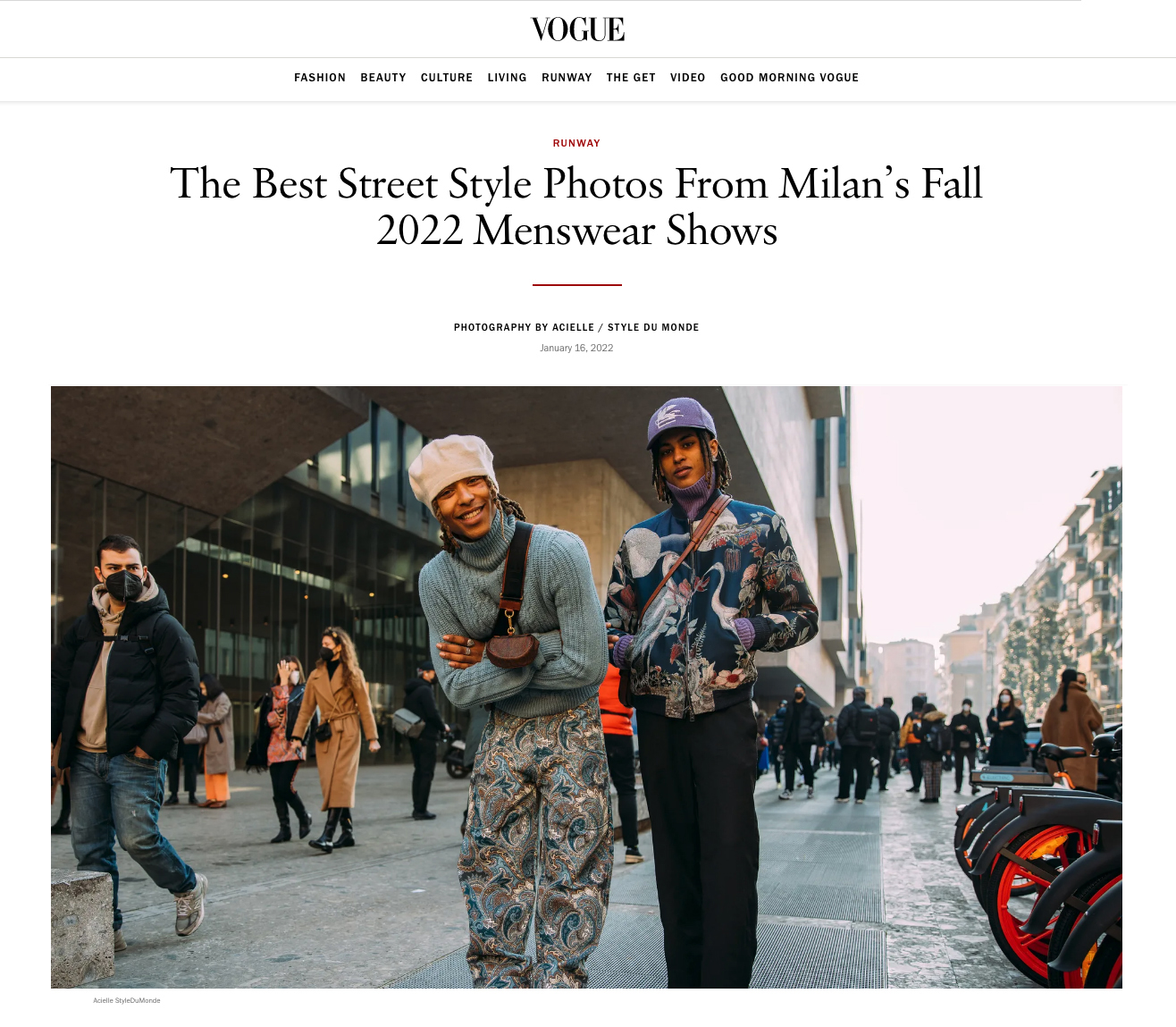Open Runway in the navigation bar
Image resolution: width=1176 pixels, height=1027 pixels.
coord(567,78)
